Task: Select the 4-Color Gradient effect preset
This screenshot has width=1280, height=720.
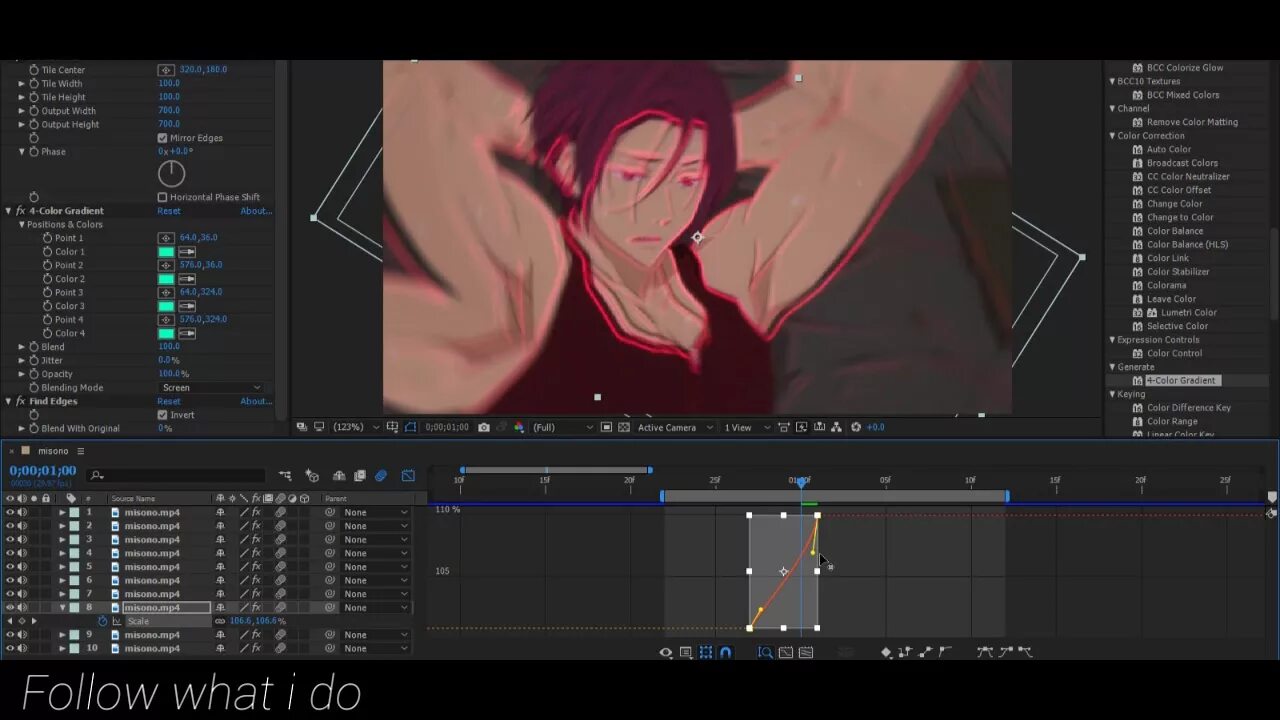Action: point(1181,380)
